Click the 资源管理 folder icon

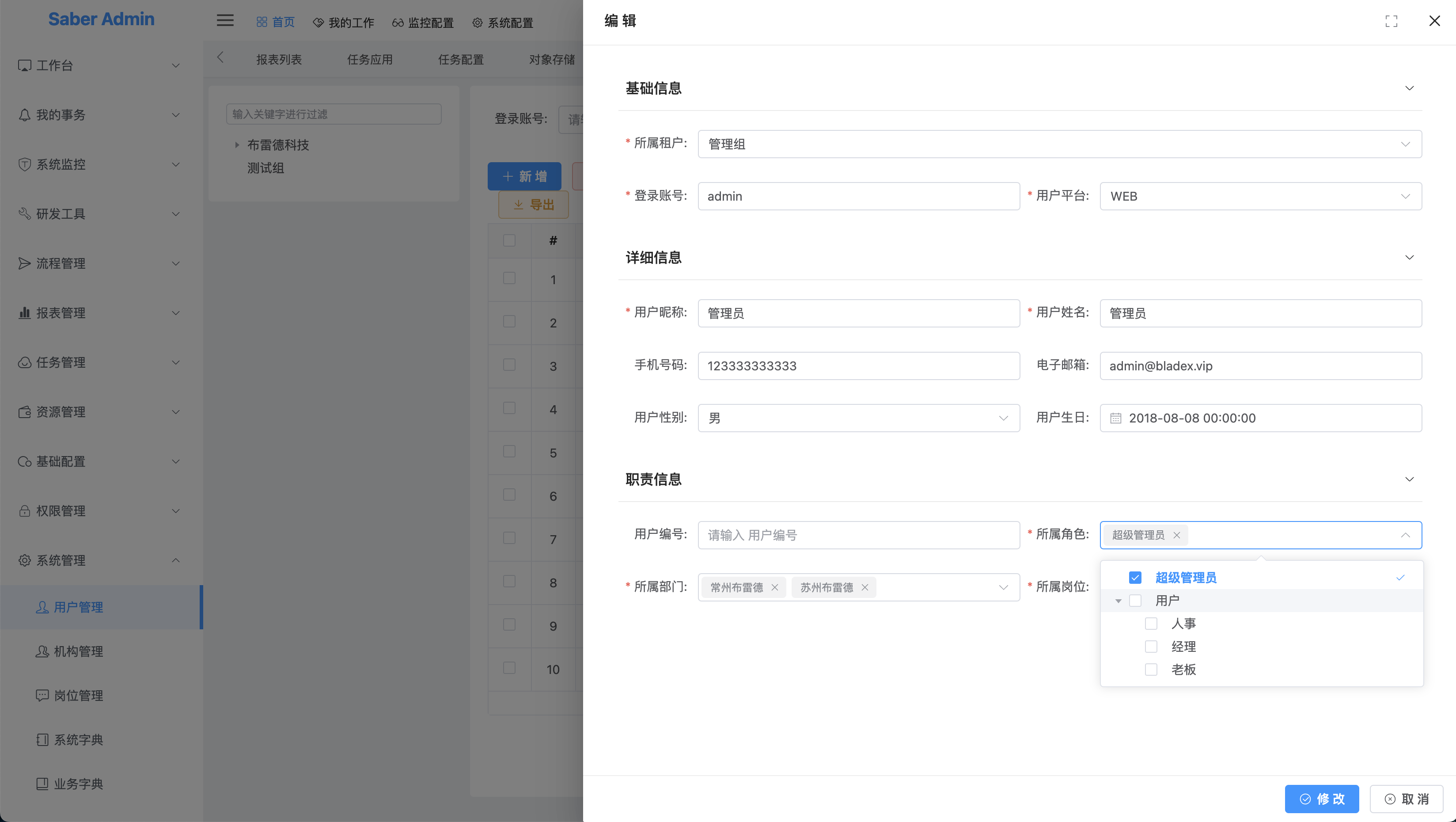[x=24, y=412]
